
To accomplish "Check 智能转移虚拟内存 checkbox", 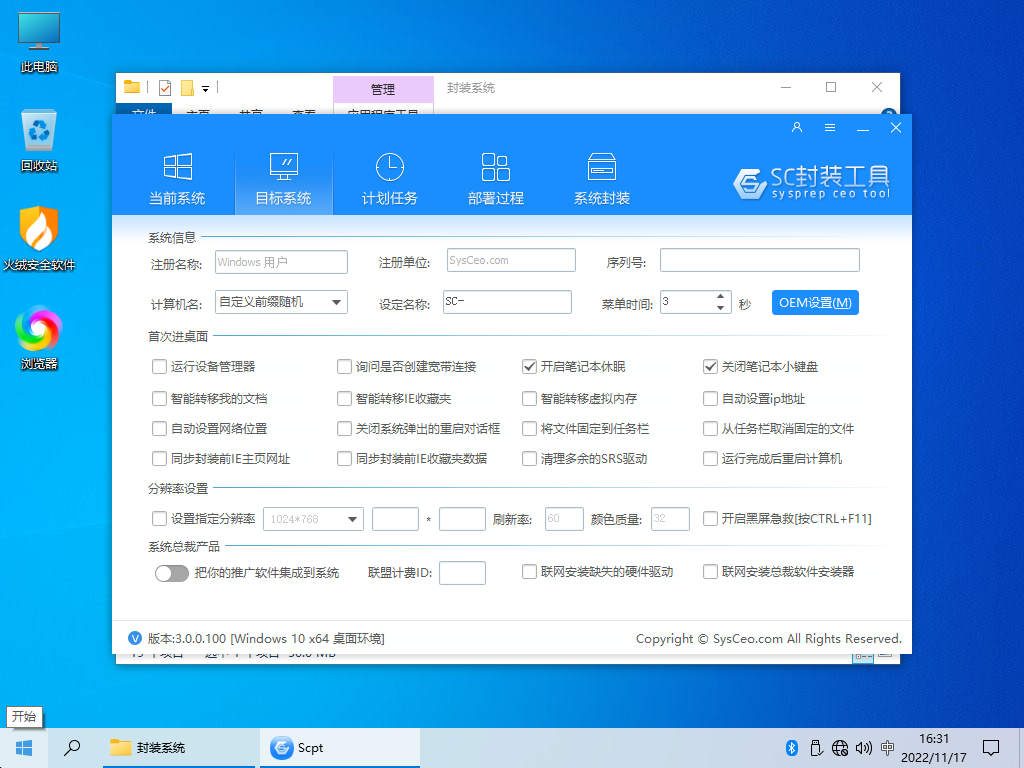I will click(x=529, y=398).
